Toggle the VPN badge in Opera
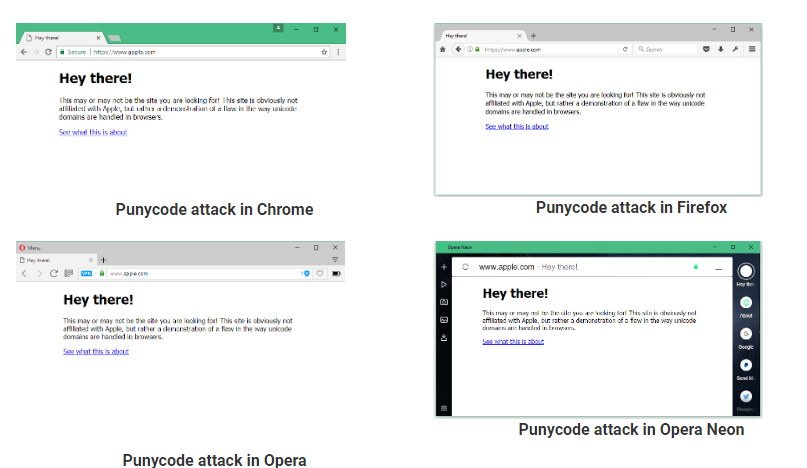 (x=86, y=273)
